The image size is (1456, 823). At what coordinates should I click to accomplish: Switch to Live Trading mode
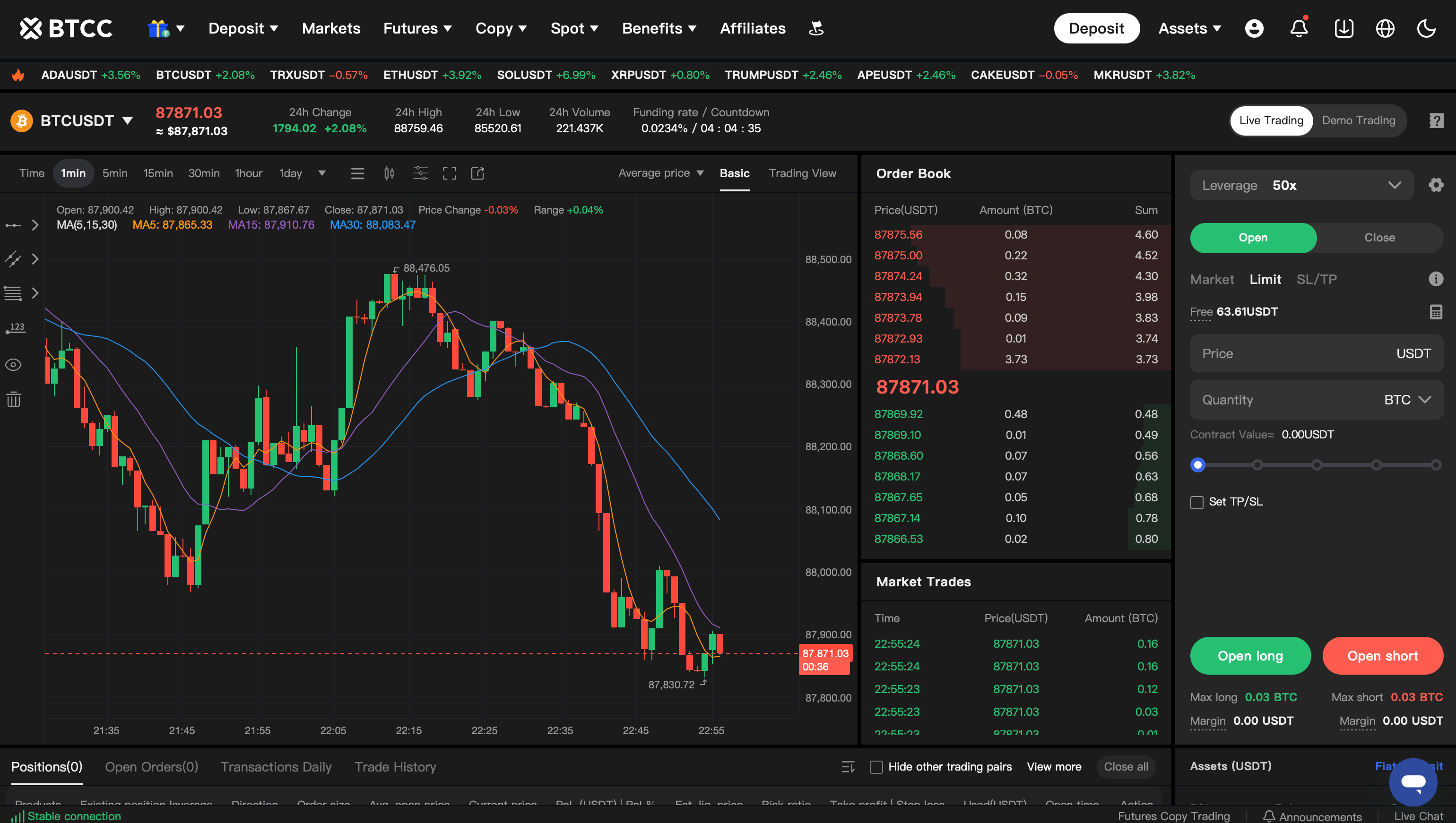click(x=1271, y=120)
